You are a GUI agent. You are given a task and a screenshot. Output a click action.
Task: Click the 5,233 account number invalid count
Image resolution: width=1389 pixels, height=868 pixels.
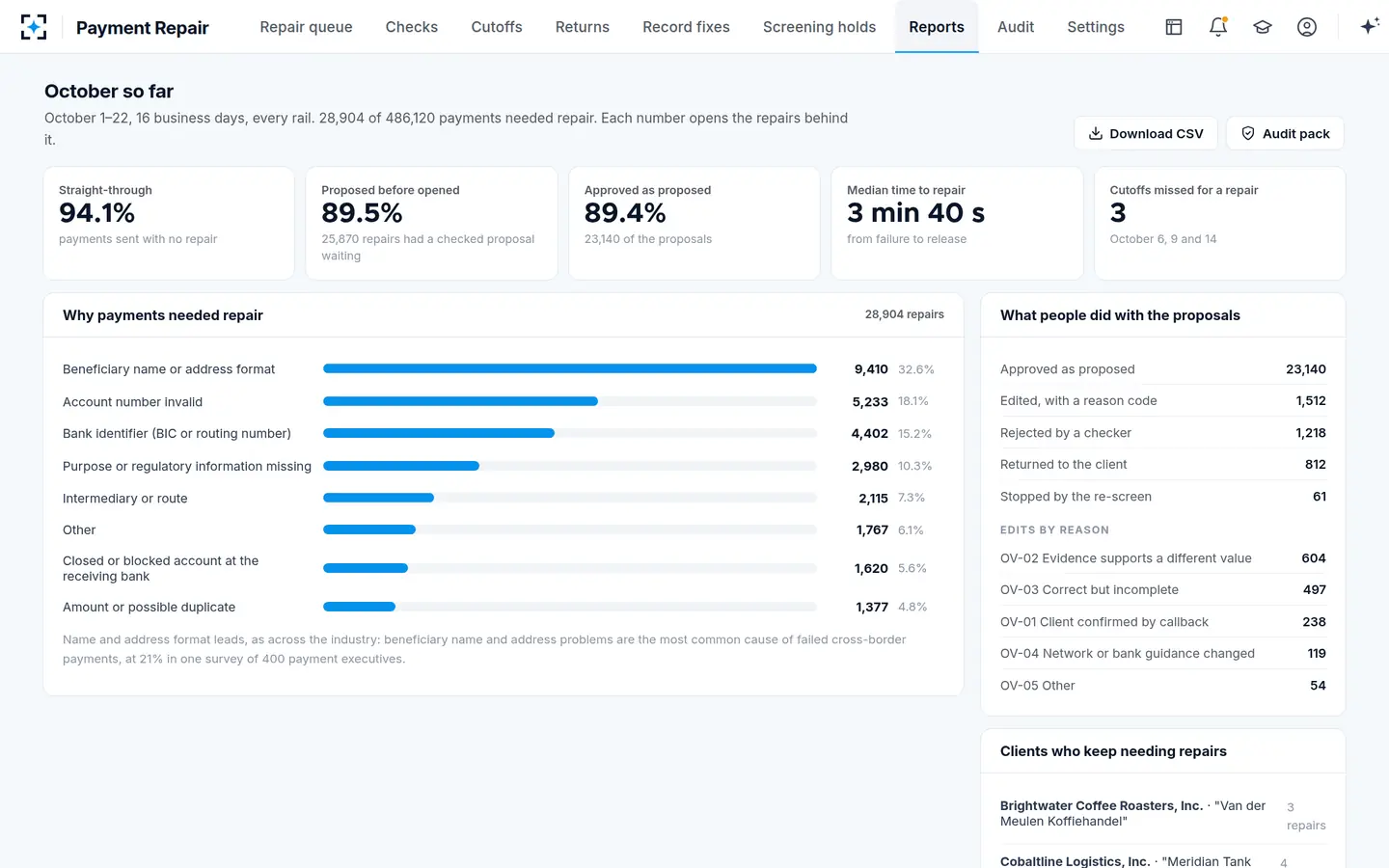tap(870, 401)
